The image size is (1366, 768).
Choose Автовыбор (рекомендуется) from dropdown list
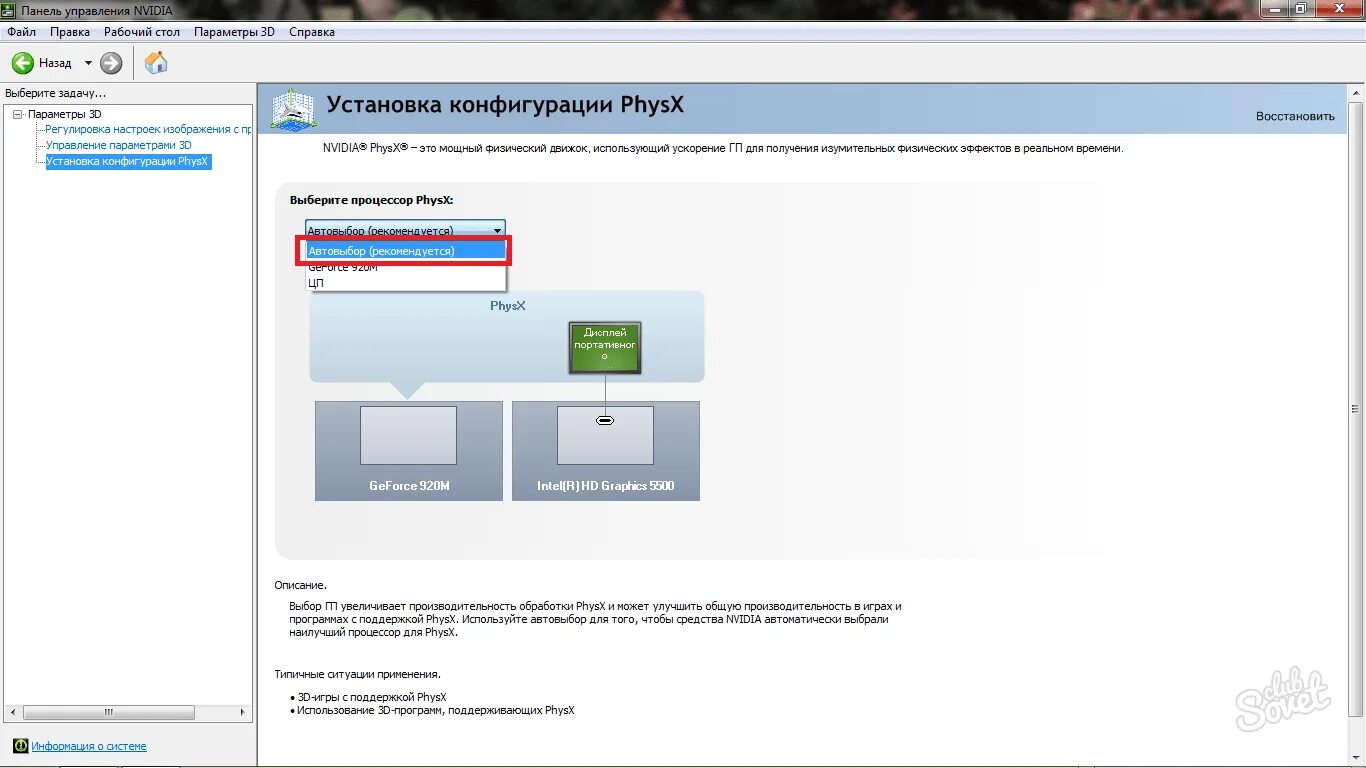(405, 251)
